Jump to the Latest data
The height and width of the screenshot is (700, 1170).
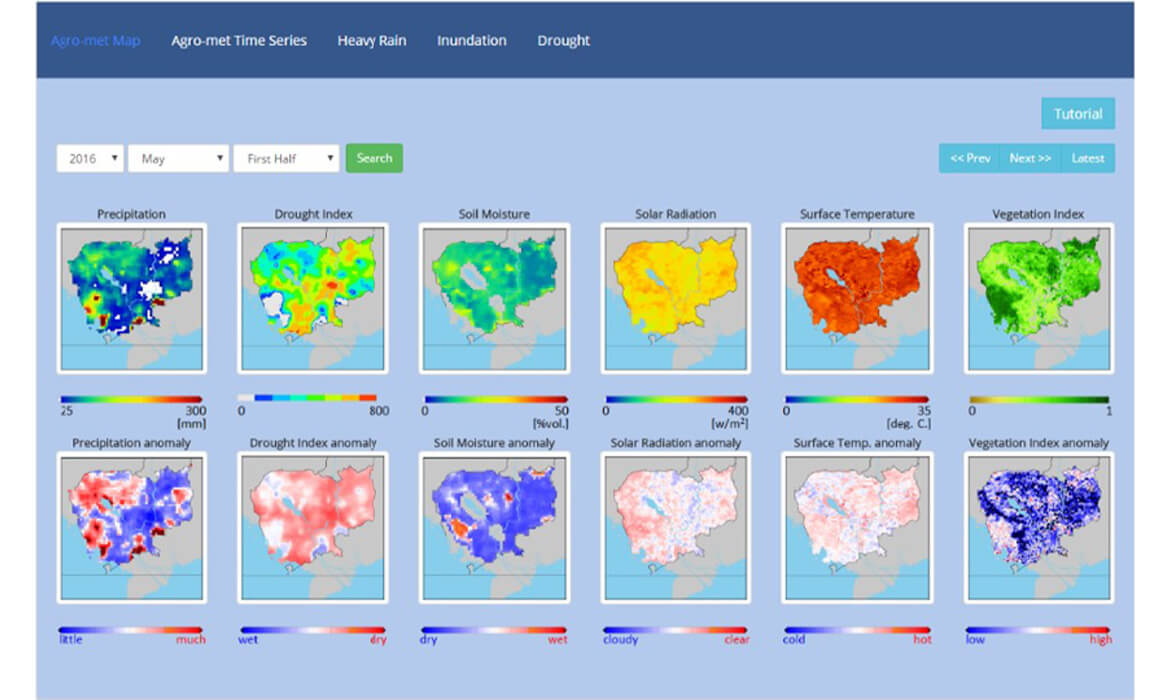tap(1087, 158)
